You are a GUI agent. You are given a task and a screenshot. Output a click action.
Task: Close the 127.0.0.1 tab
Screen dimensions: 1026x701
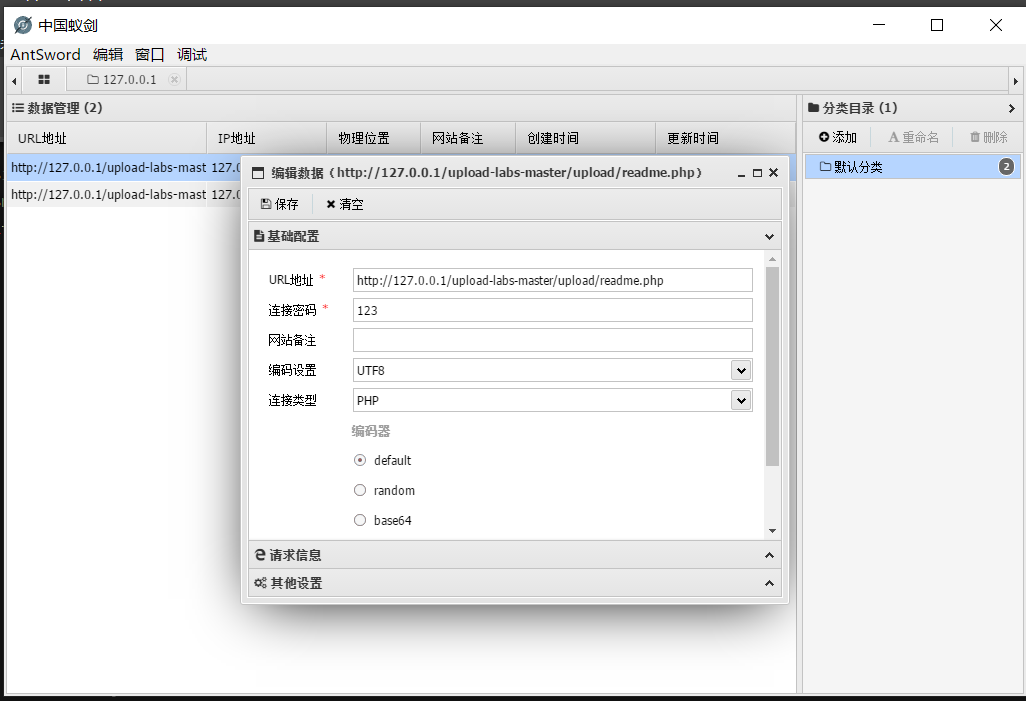click(174, 79)
